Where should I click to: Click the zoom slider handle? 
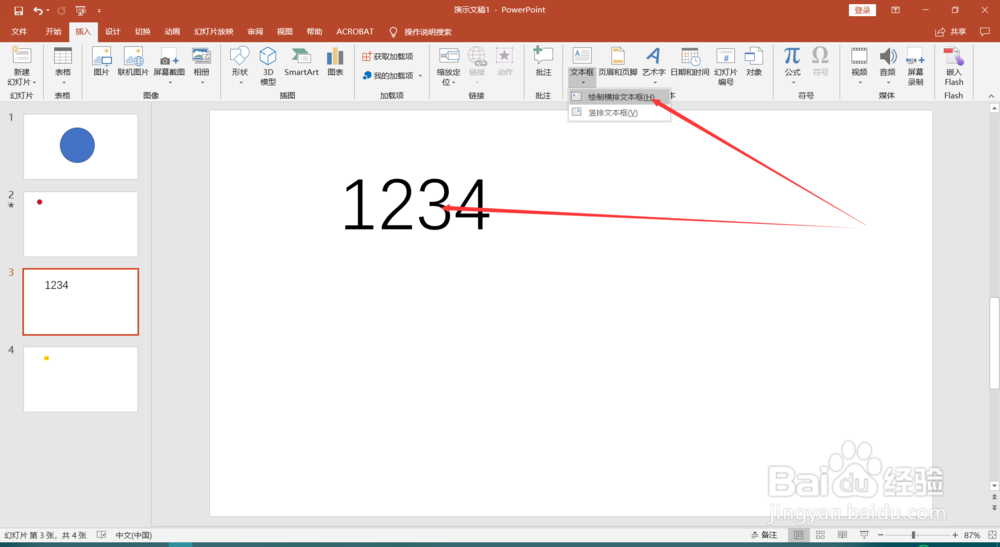tap(913, 535)
